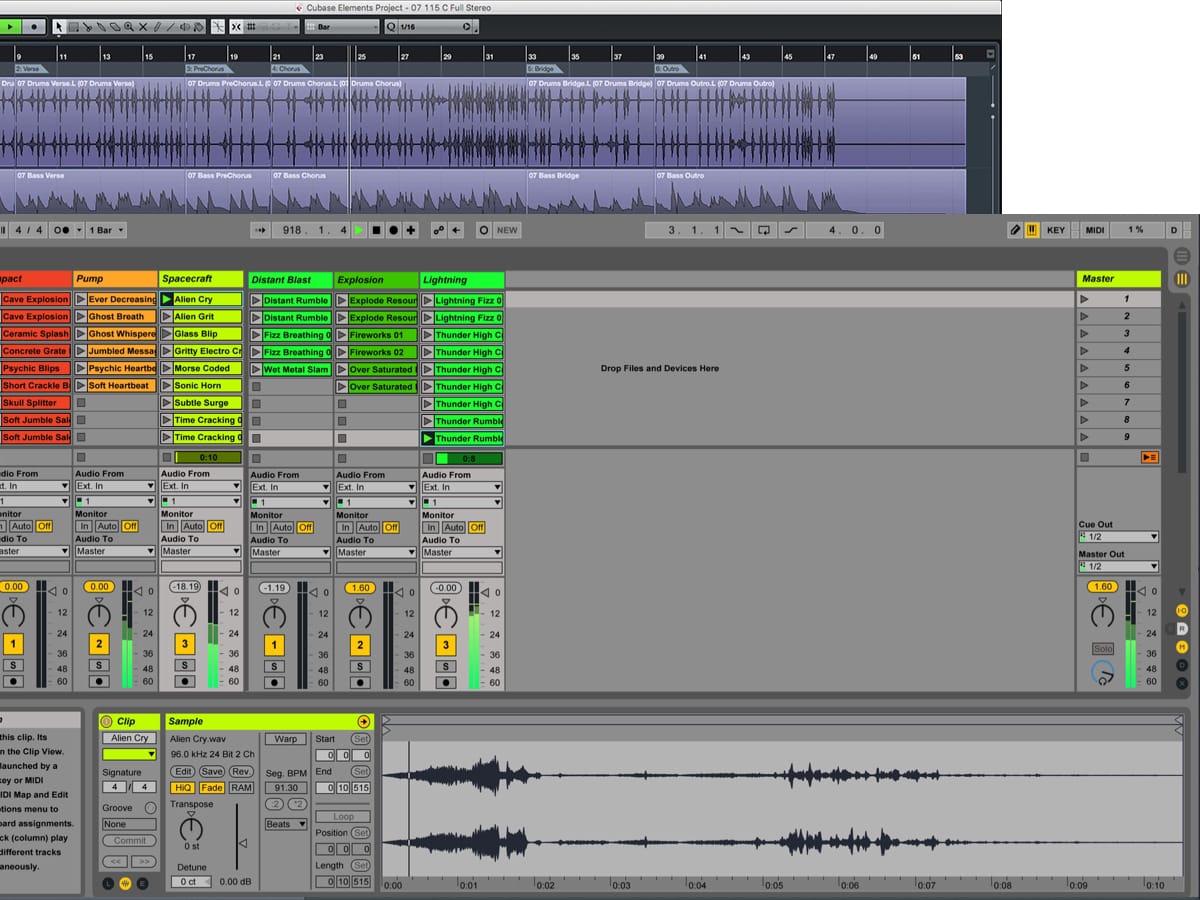1200x900 pixels.
Task: Toggle the HiQ sample option
Action: click(183, 788)
